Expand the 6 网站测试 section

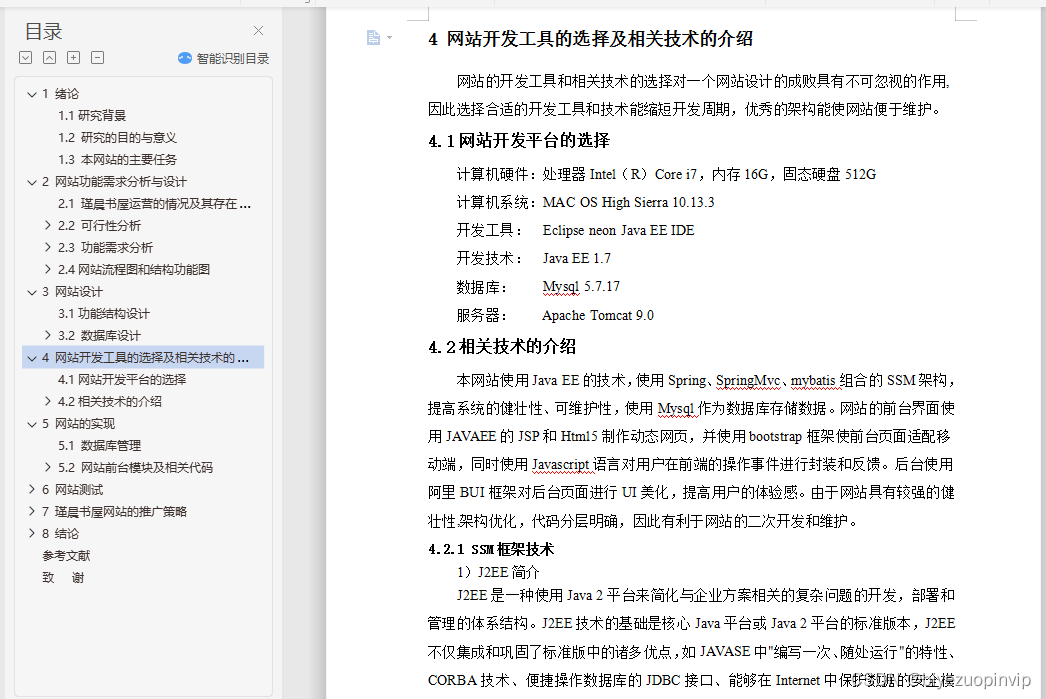[31, 490]
